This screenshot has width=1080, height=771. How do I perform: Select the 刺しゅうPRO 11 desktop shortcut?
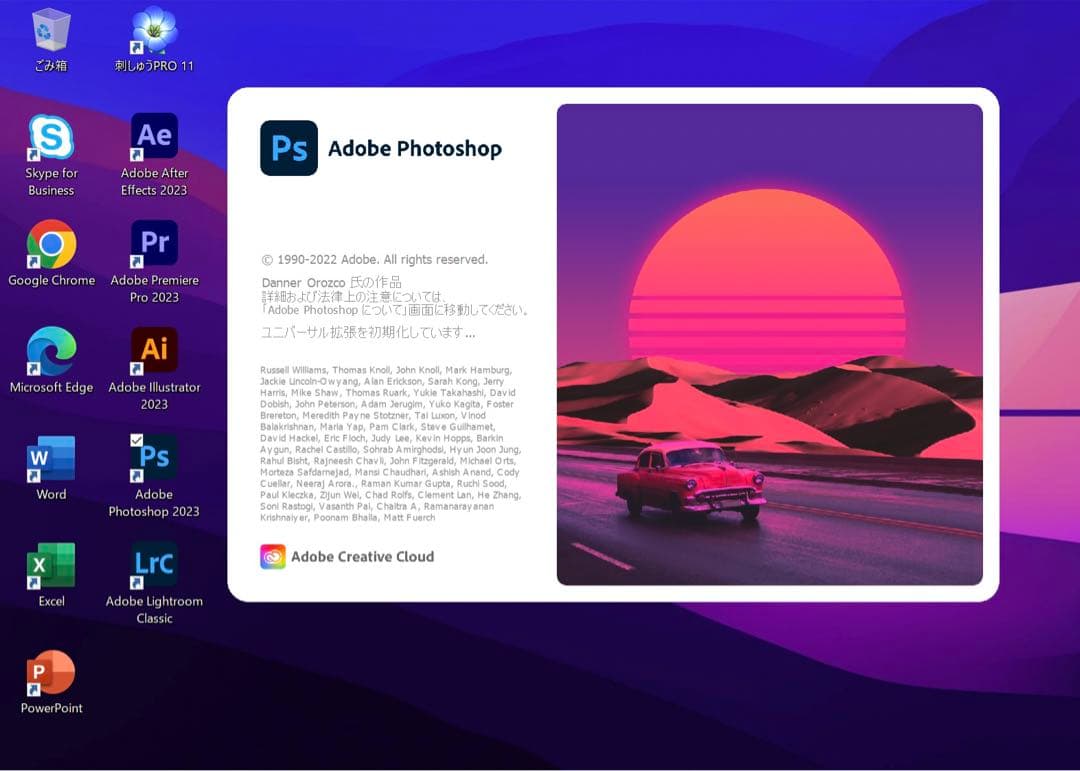pyautogui.click(x=154, y=30)
